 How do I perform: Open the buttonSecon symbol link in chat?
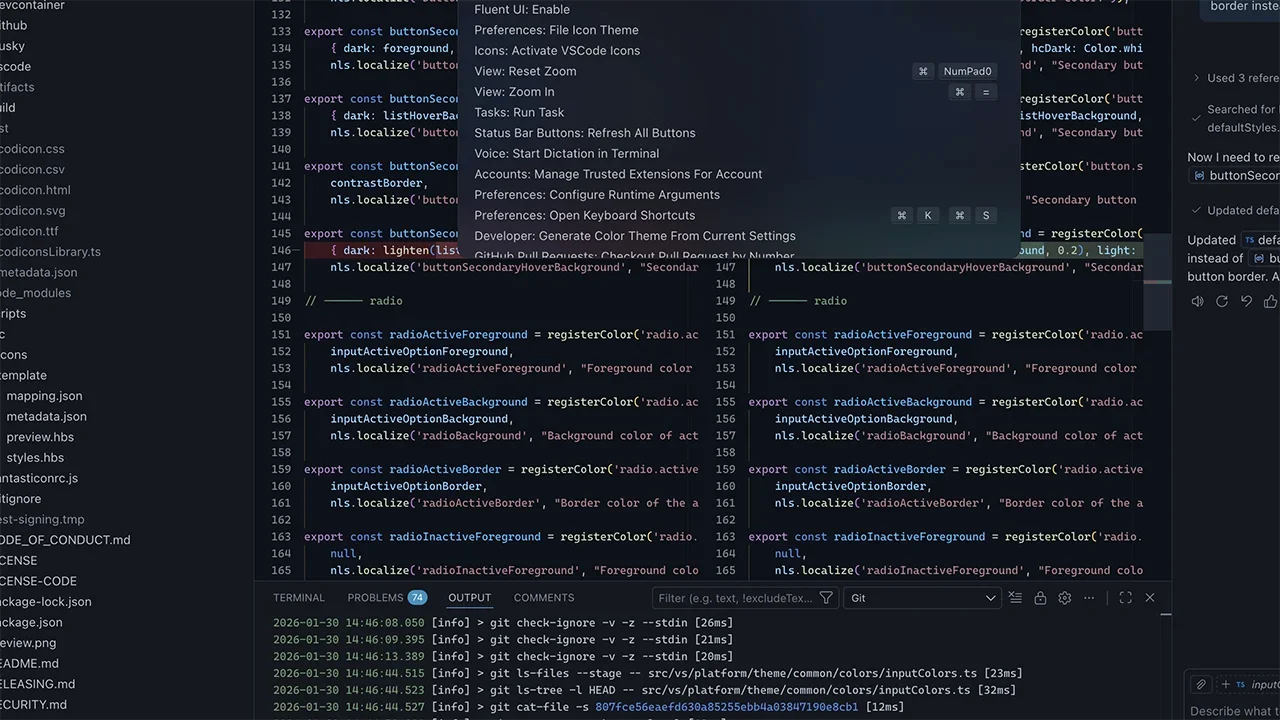click(1236, 176)
